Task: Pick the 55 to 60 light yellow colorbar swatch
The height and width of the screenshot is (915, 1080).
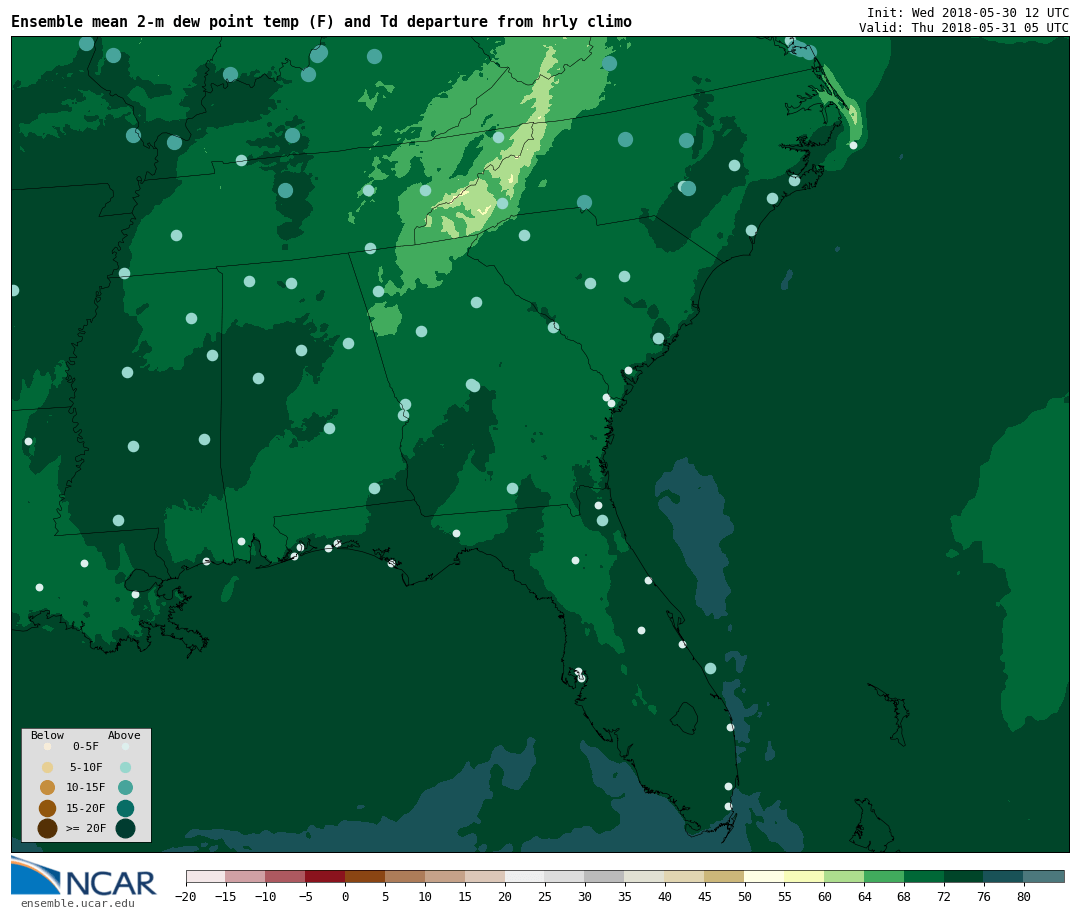Action: (804, 876)
